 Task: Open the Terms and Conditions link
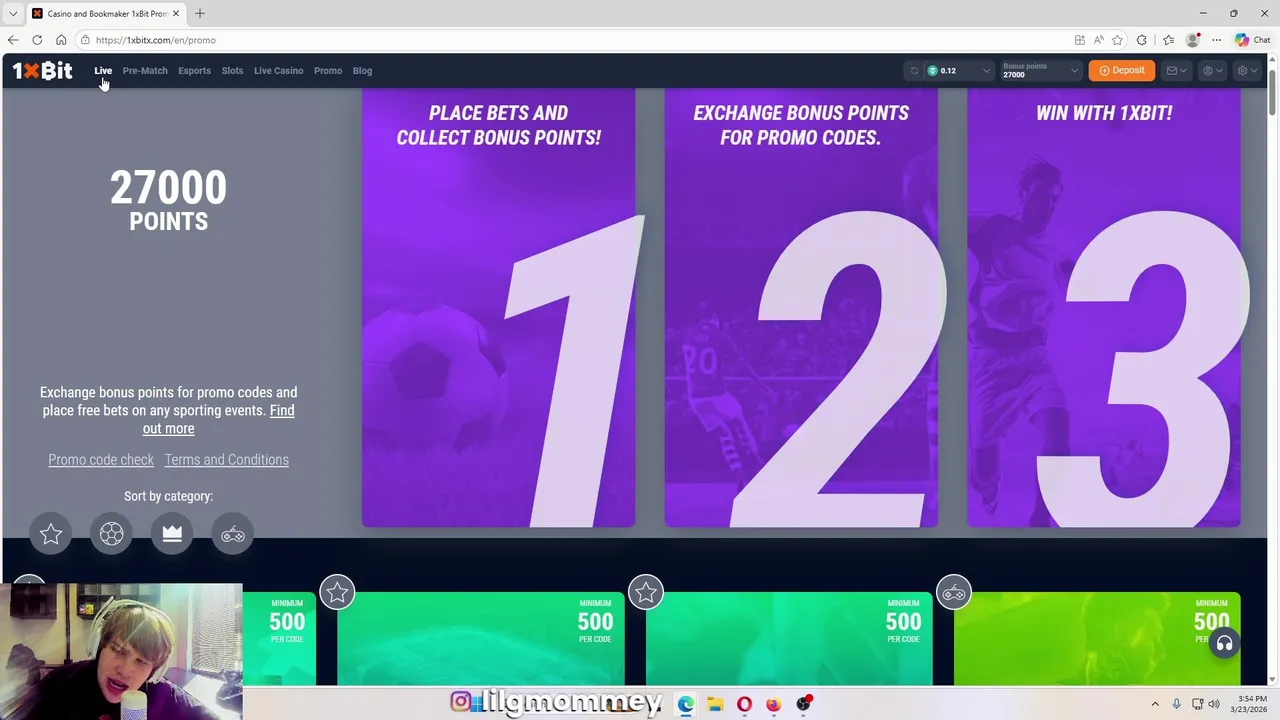227,460
